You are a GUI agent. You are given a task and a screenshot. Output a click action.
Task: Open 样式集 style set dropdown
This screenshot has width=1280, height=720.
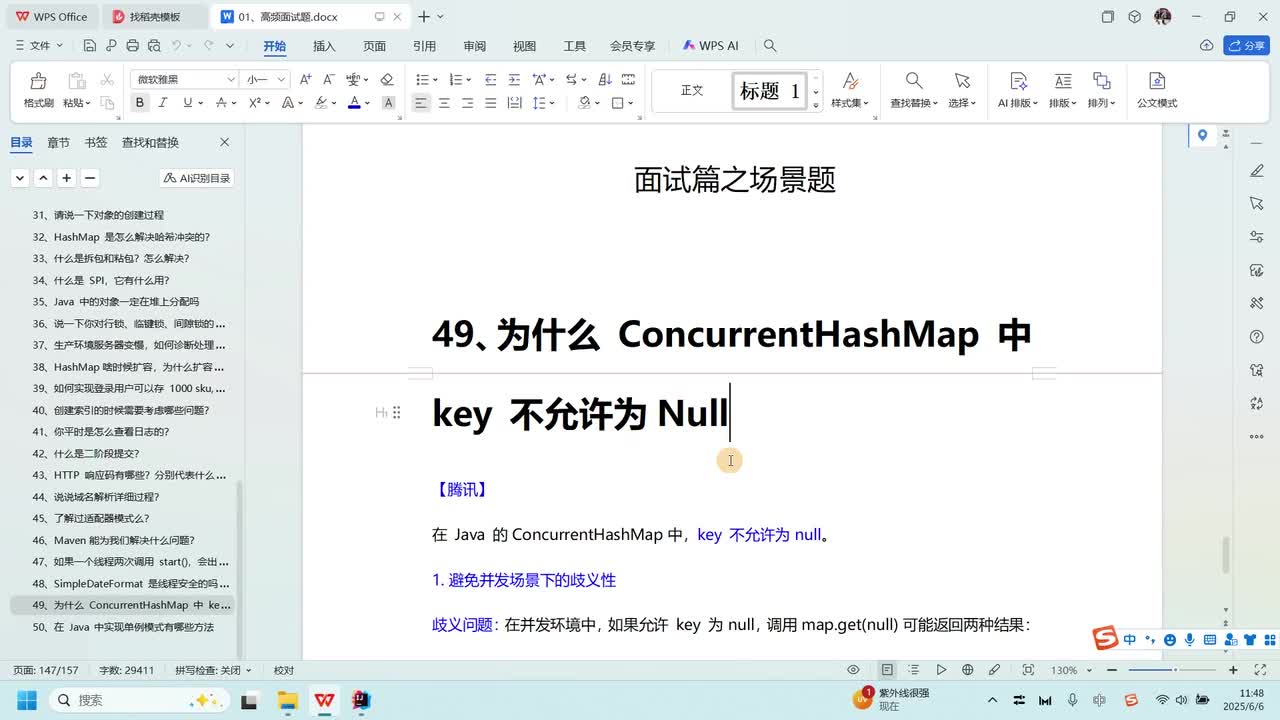850,103
